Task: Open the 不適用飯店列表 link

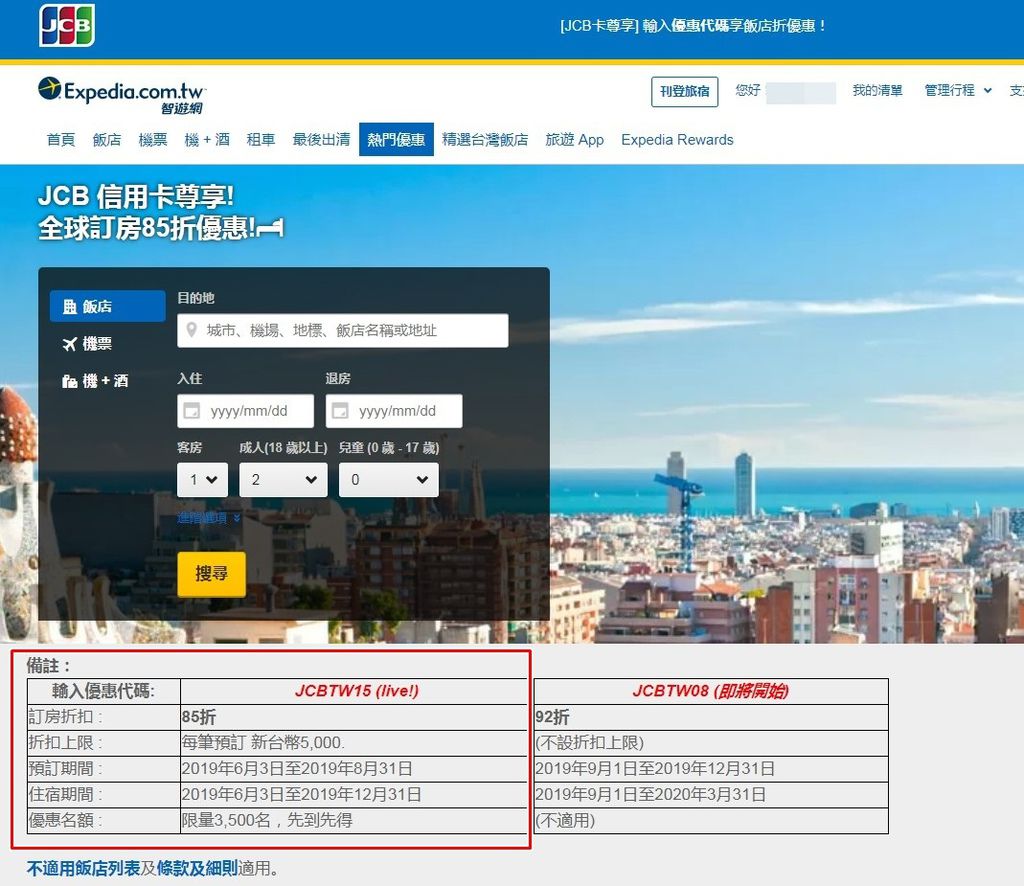Action: (x=84, y=868)
